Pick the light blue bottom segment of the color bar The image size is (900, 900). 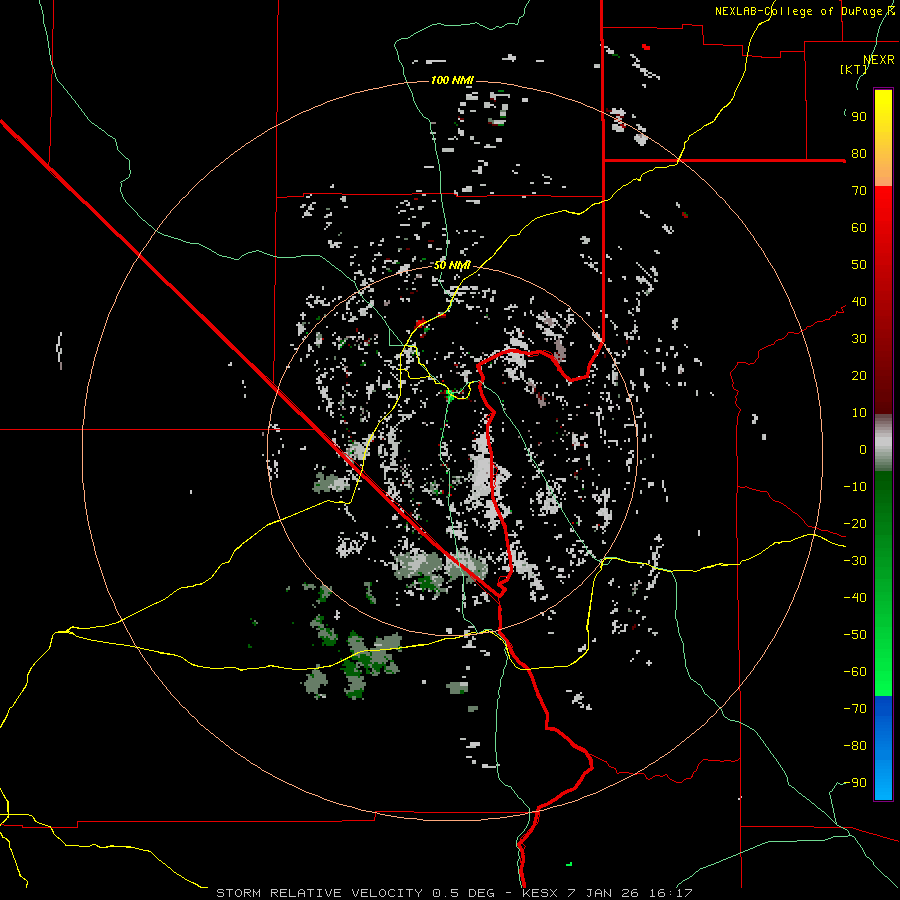click(x=883, y=776)
